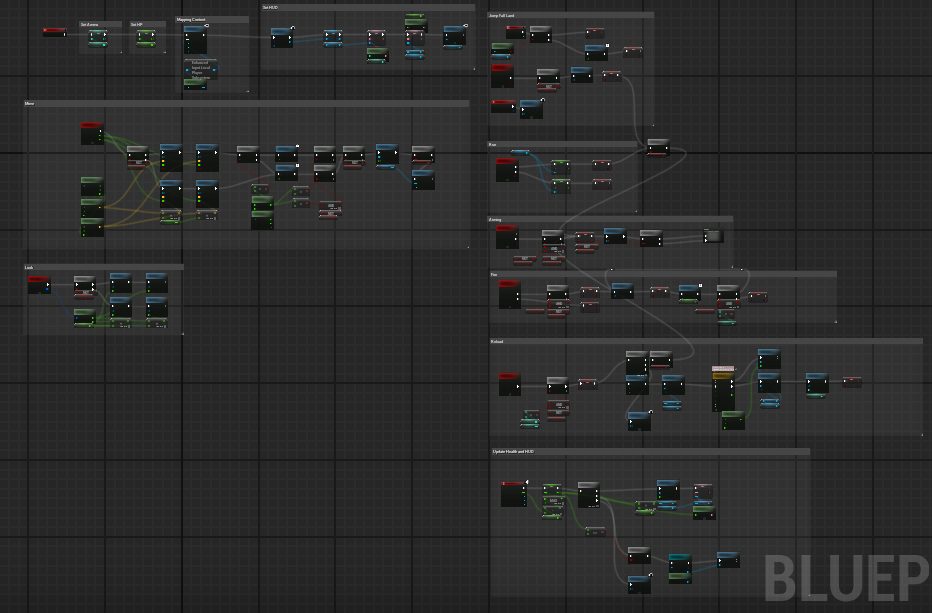Viewport: 932px width, 613px height.
Task: Select the green variable node inside Set HP
Action: coord(146,38)
